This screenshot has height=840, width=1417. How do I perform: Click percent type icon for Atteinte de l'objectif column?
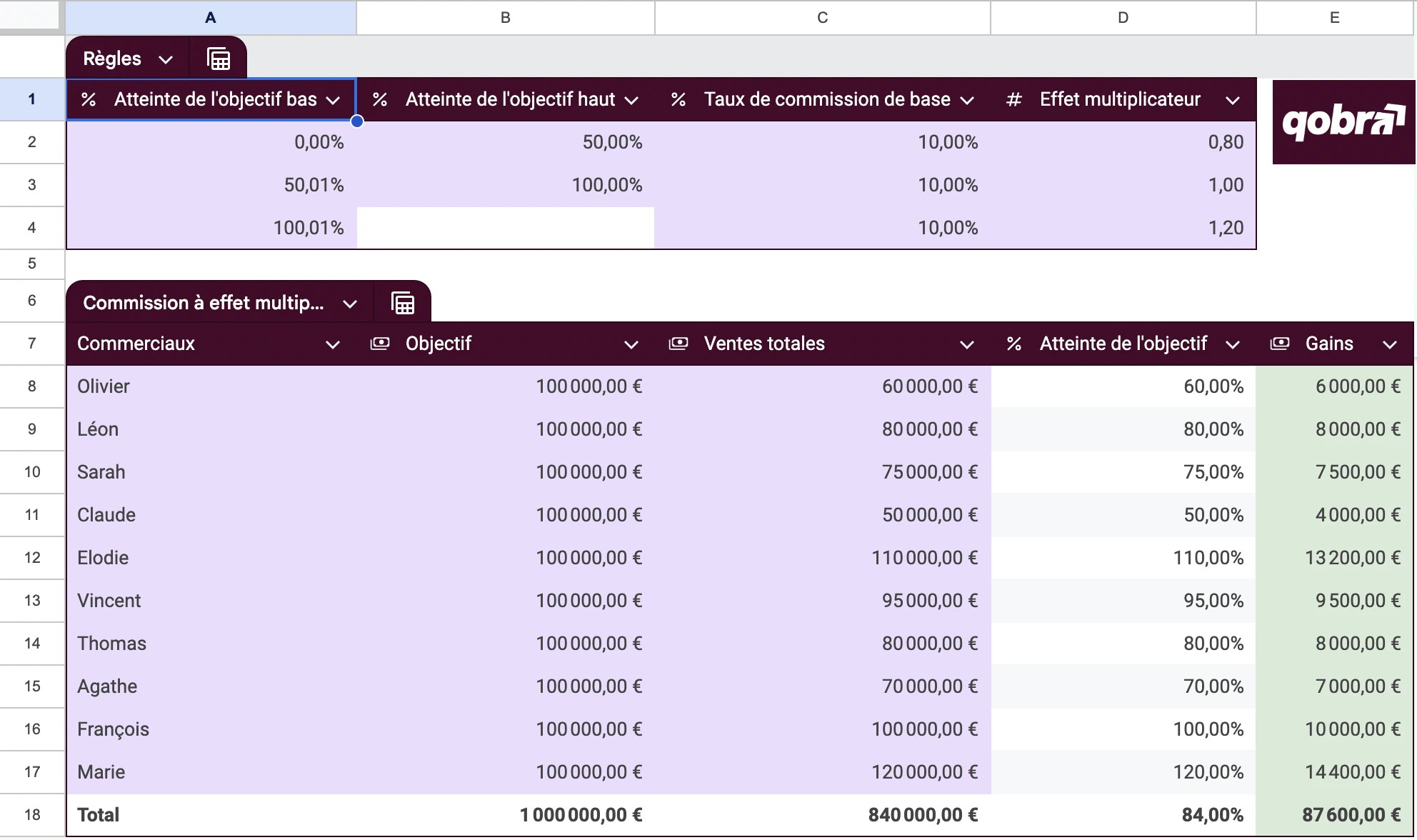[x=1013, y=344]
